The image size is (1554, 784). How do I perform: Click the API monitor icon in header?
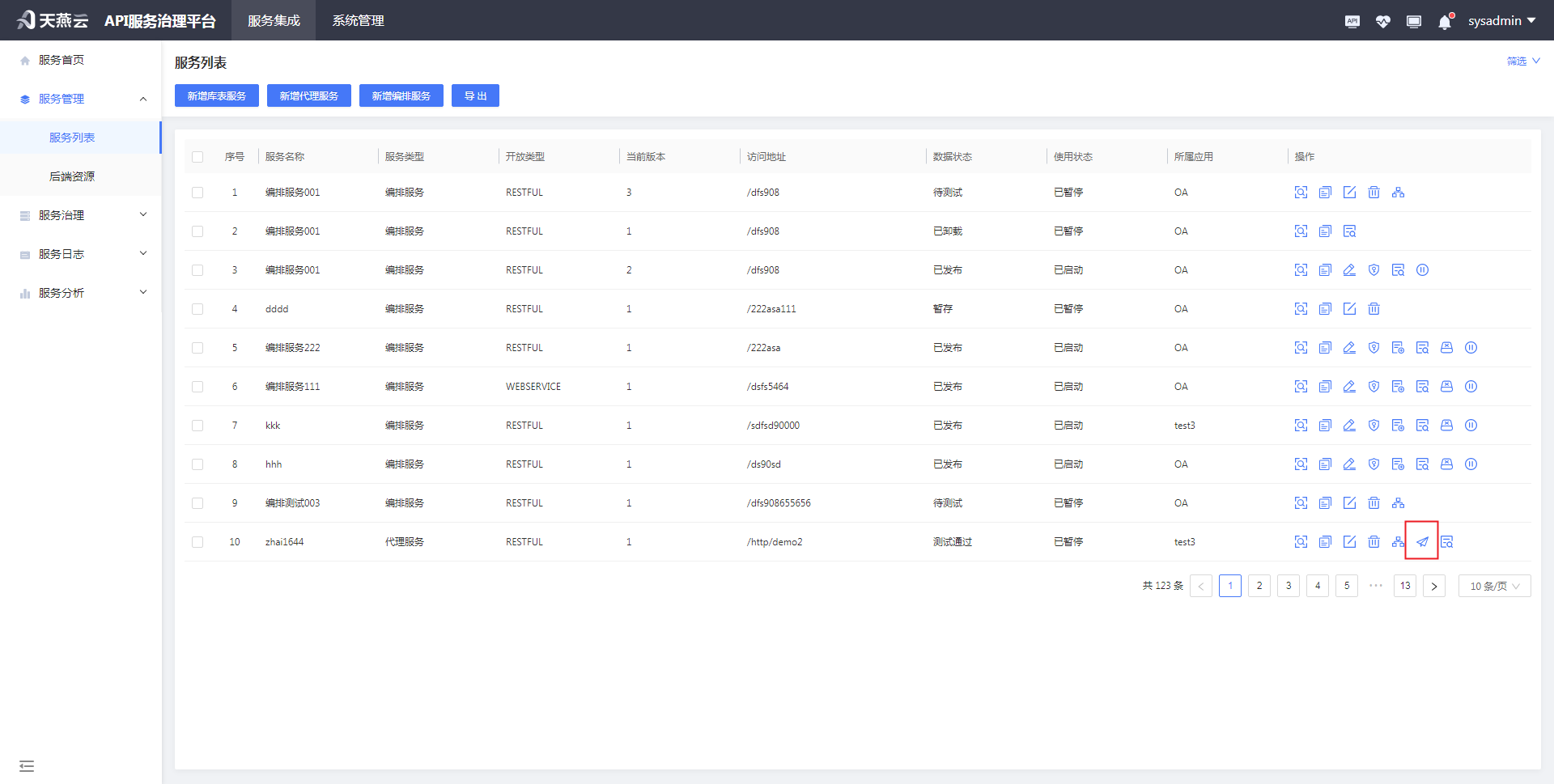1352,22
